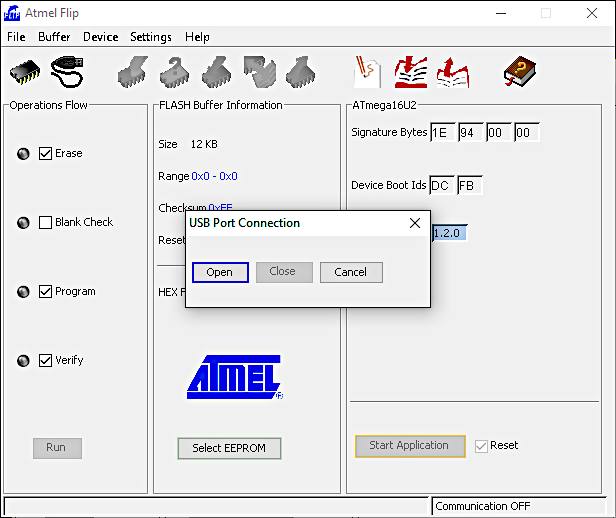
Task: Click Cancel in the USB Port Connection dialog
Action: pos(351,272)
